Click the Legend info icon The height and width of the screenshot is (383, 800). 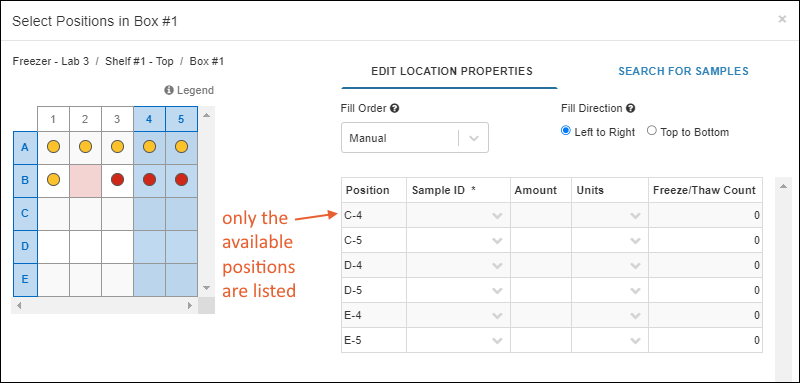(x=169, y=90)
